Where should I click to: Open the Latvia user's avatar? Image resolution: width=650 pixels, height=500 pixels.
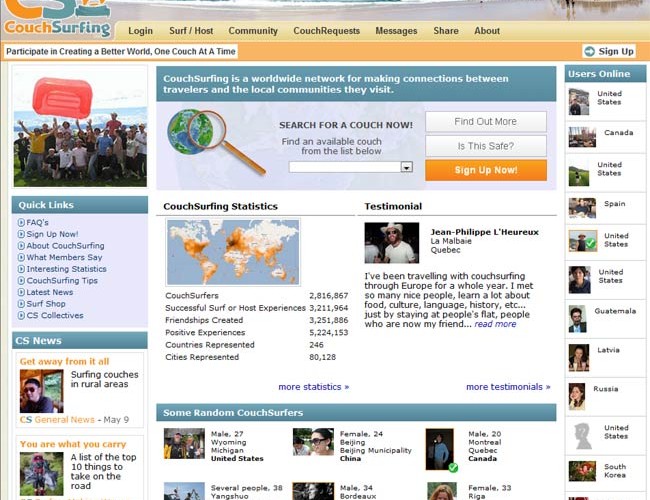coord(579,357)
